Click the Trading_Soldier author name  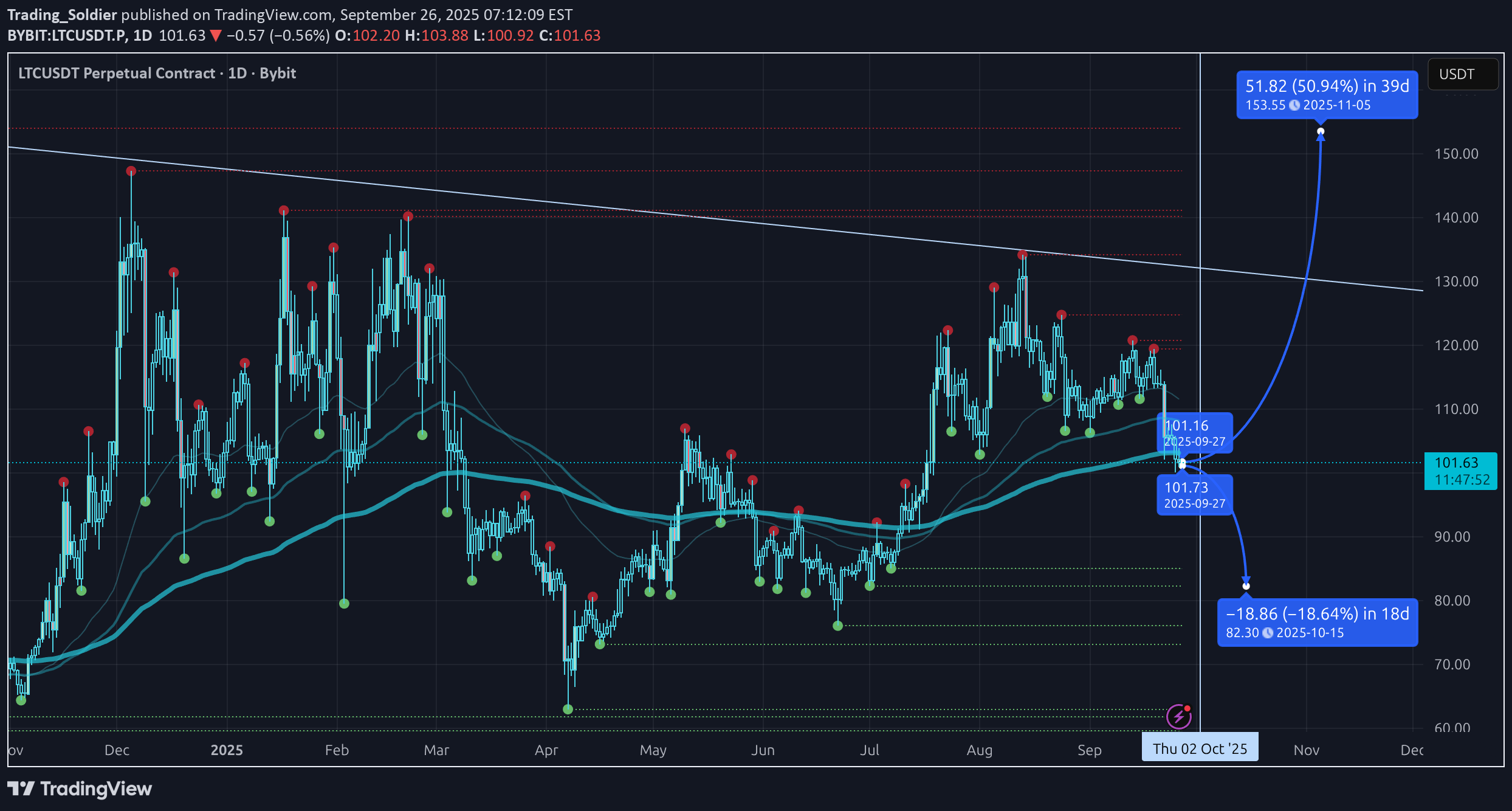click(61, 14)
